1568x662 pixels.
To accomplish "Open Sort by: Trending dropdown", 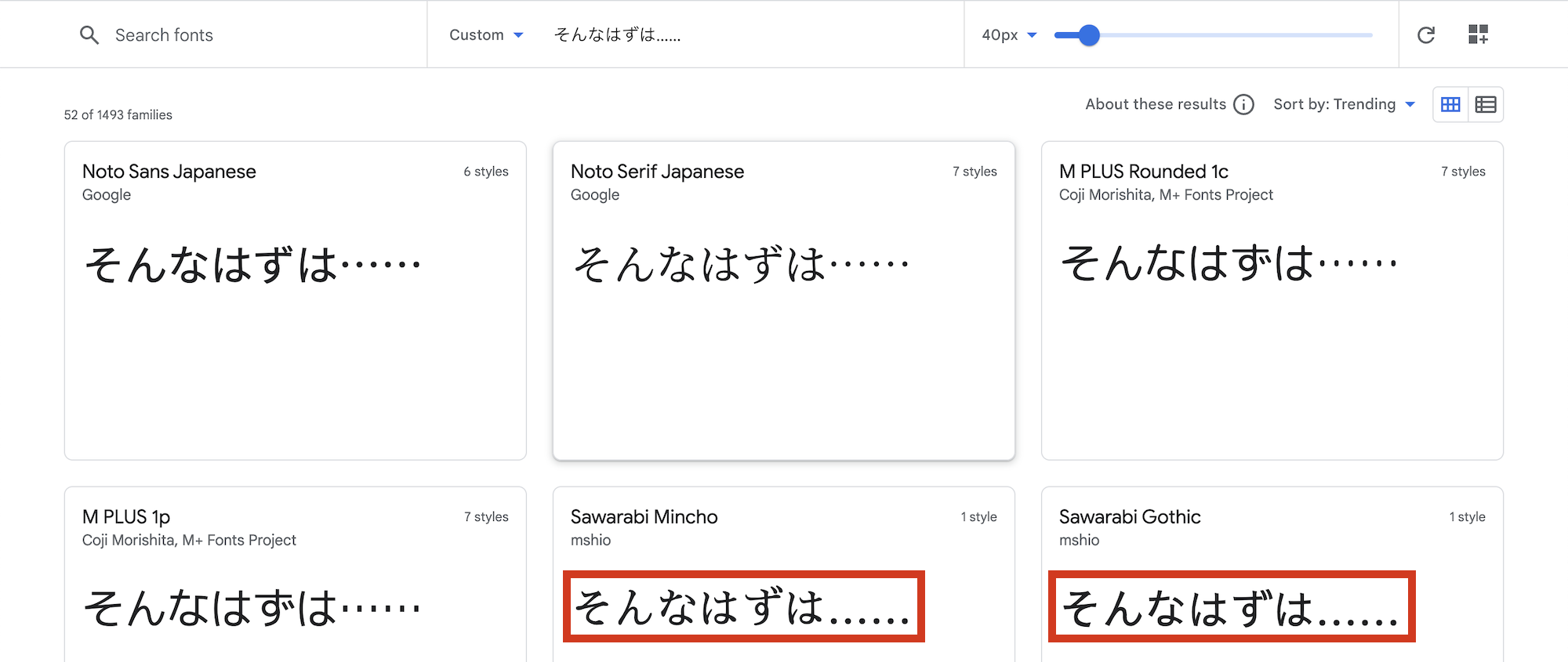I will point(1344,104).
